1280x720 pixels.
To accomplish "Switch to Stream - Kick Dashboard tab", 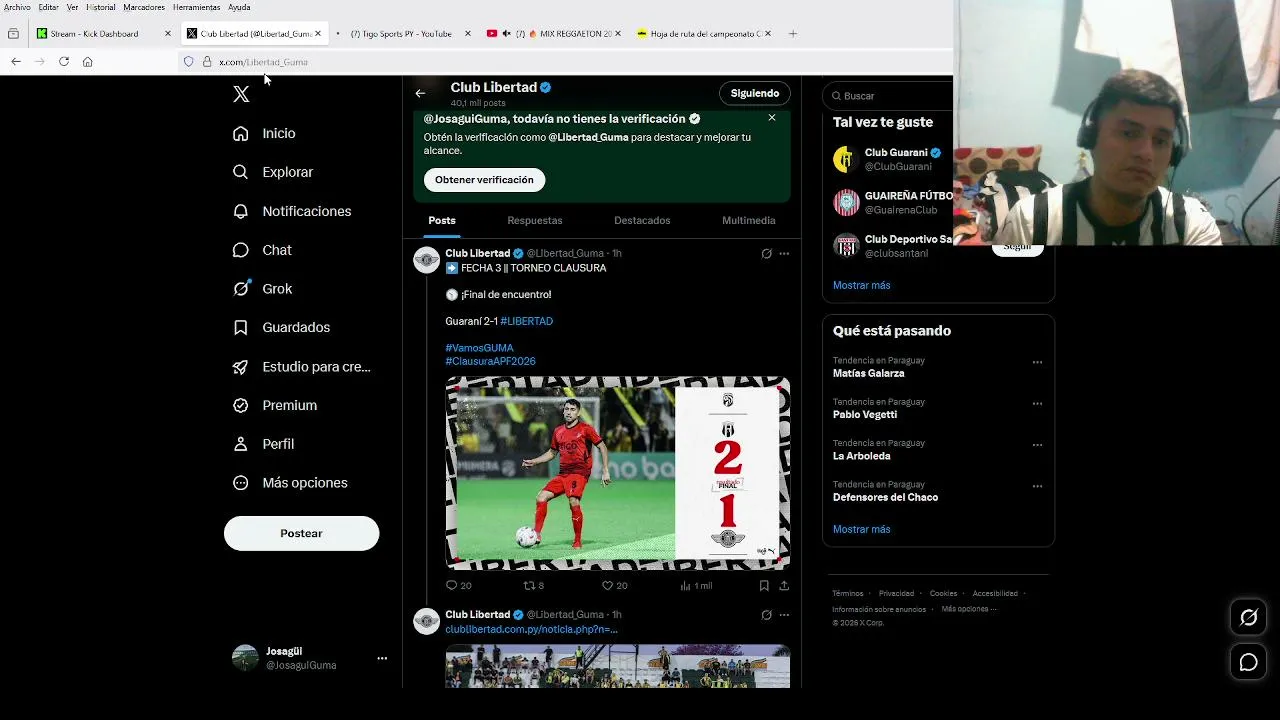I will point(103,33).
